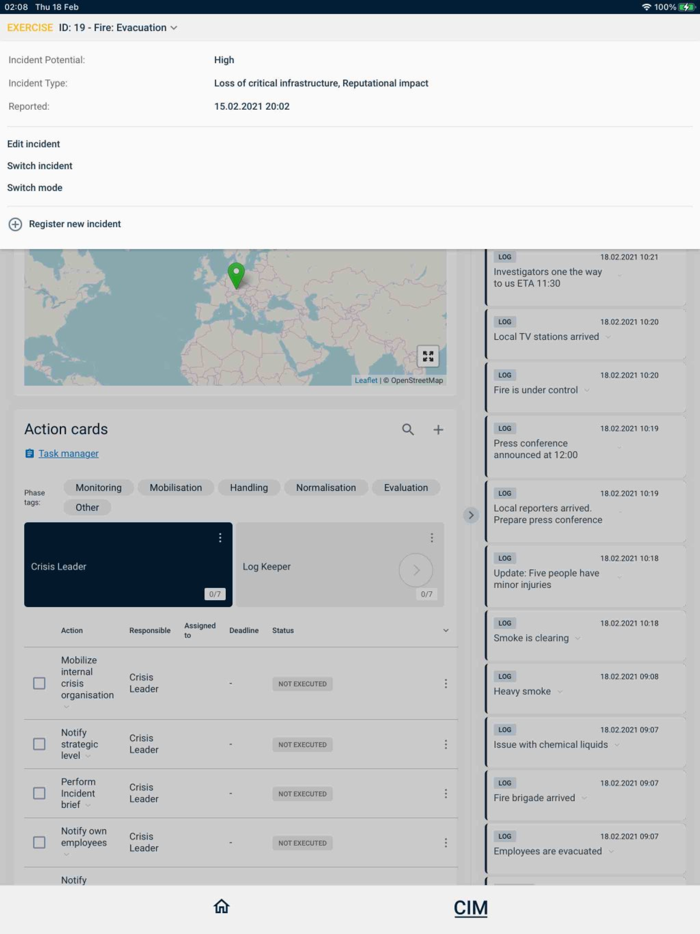The width and height of the screenshot is (700, 934).
Task: Expand Notify strategic level details chevron
Action: 88,756
